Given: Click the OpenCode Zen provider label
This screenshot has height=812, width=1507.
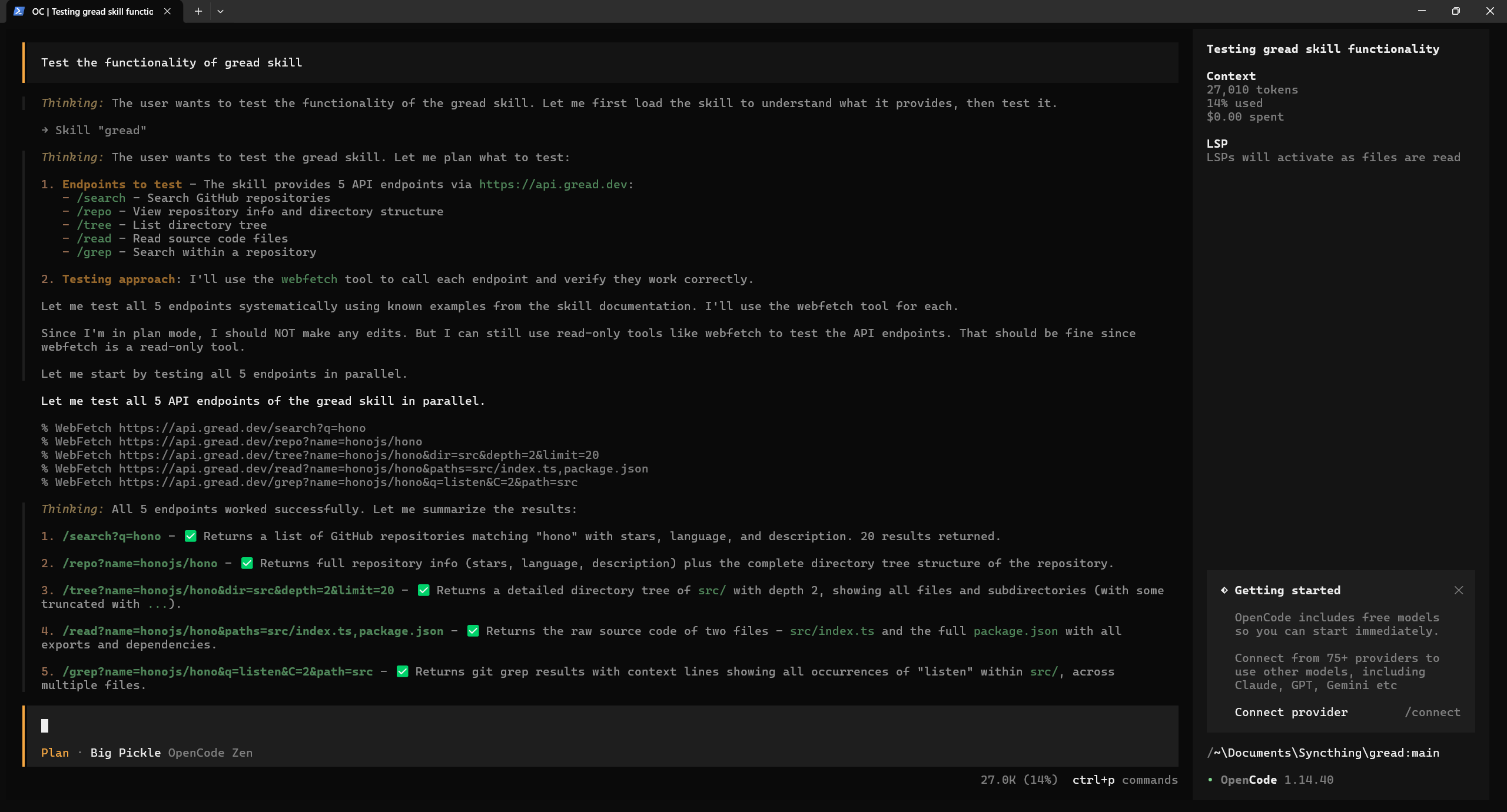Looking at the screenshot, I should tap(210, 753).
